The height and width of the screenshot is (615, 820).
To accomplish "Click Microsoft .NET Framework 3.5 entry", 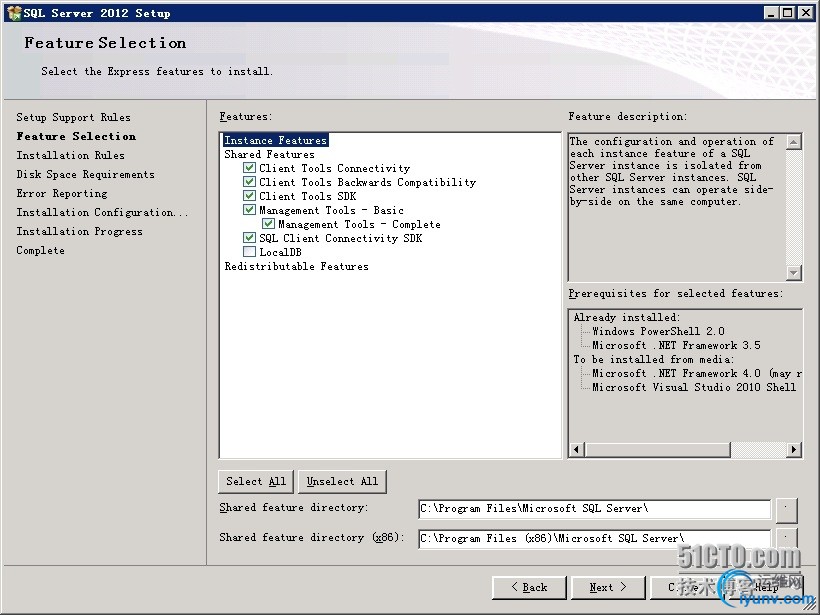I will [x=676, y=345].
